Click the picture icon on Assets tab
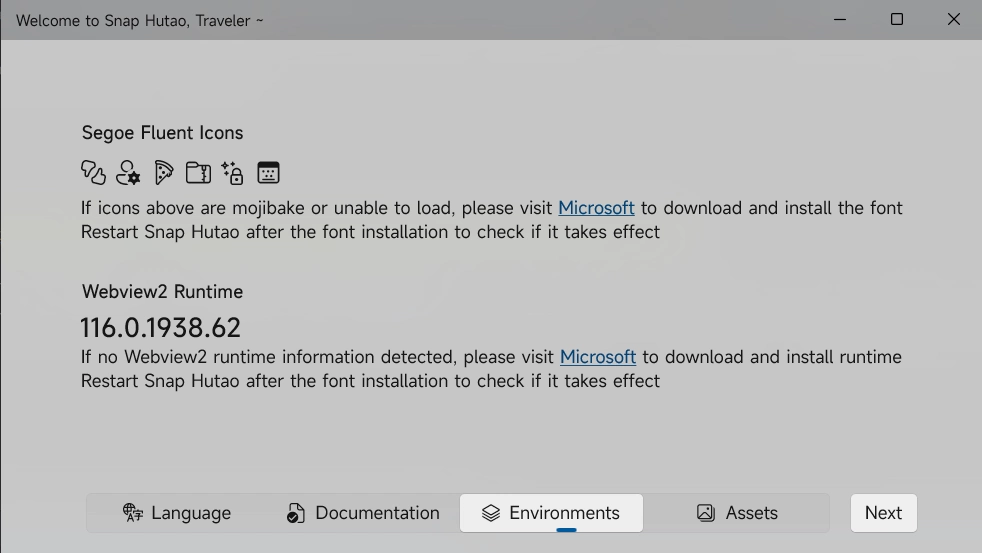The height and width of the screenshot is (553, 982). pos(706,512)
